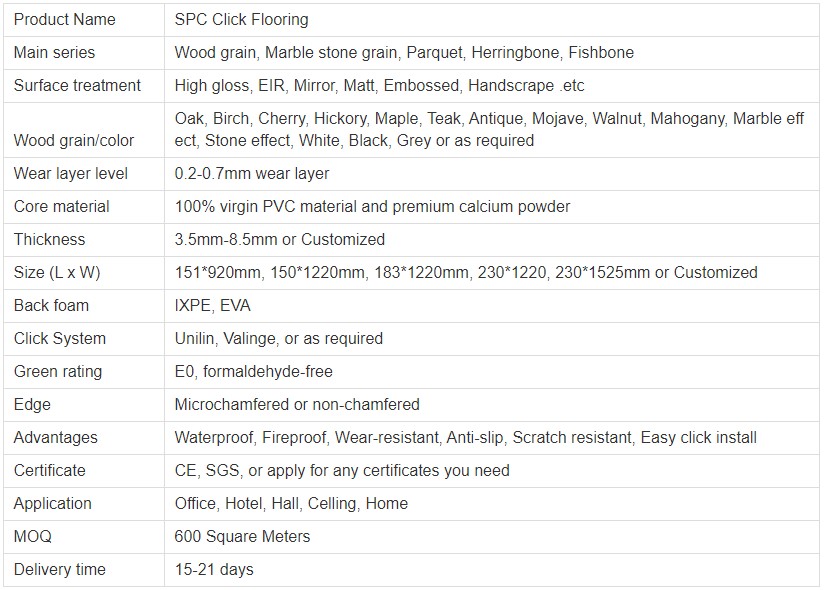The width and height of the screenshot is (824, 590).
Task: Click the Thickness row label
Action: pyautogui.click(x=49, y=240)
